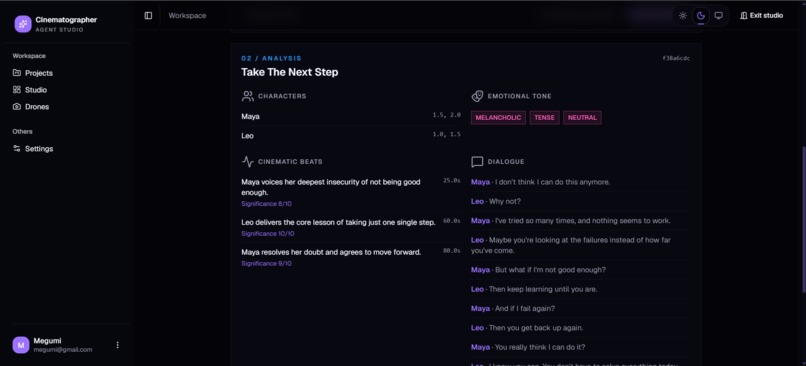Click beat 'Maya resolves her doubt'
The width and height of the screenshot is (806, 366).
pos(331,252)
